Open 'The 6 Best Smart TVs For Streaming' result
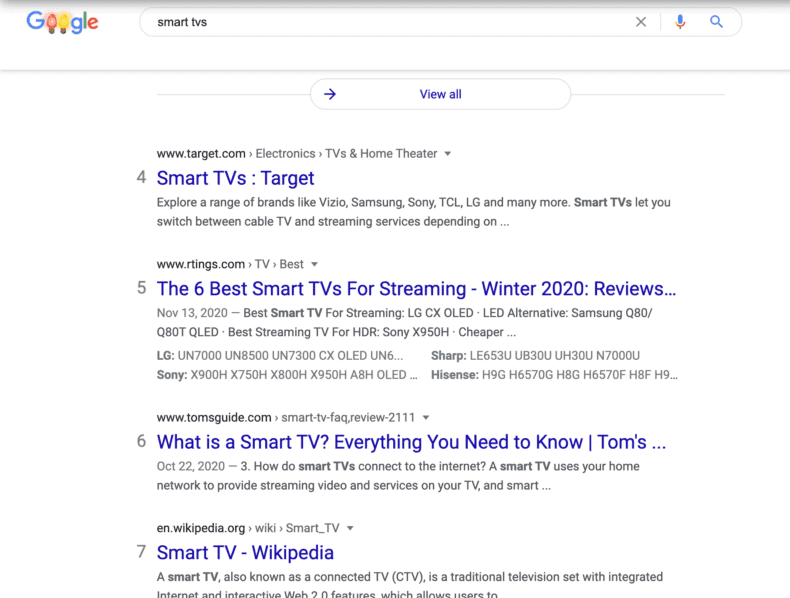Image resolution: width=790 pixels, height=598 pixels. (x=416, y=289)
